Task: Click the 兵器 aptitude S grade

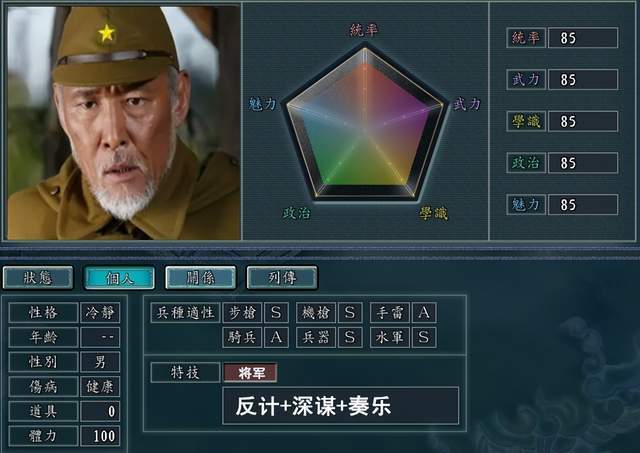Action: tap(350, 337)
